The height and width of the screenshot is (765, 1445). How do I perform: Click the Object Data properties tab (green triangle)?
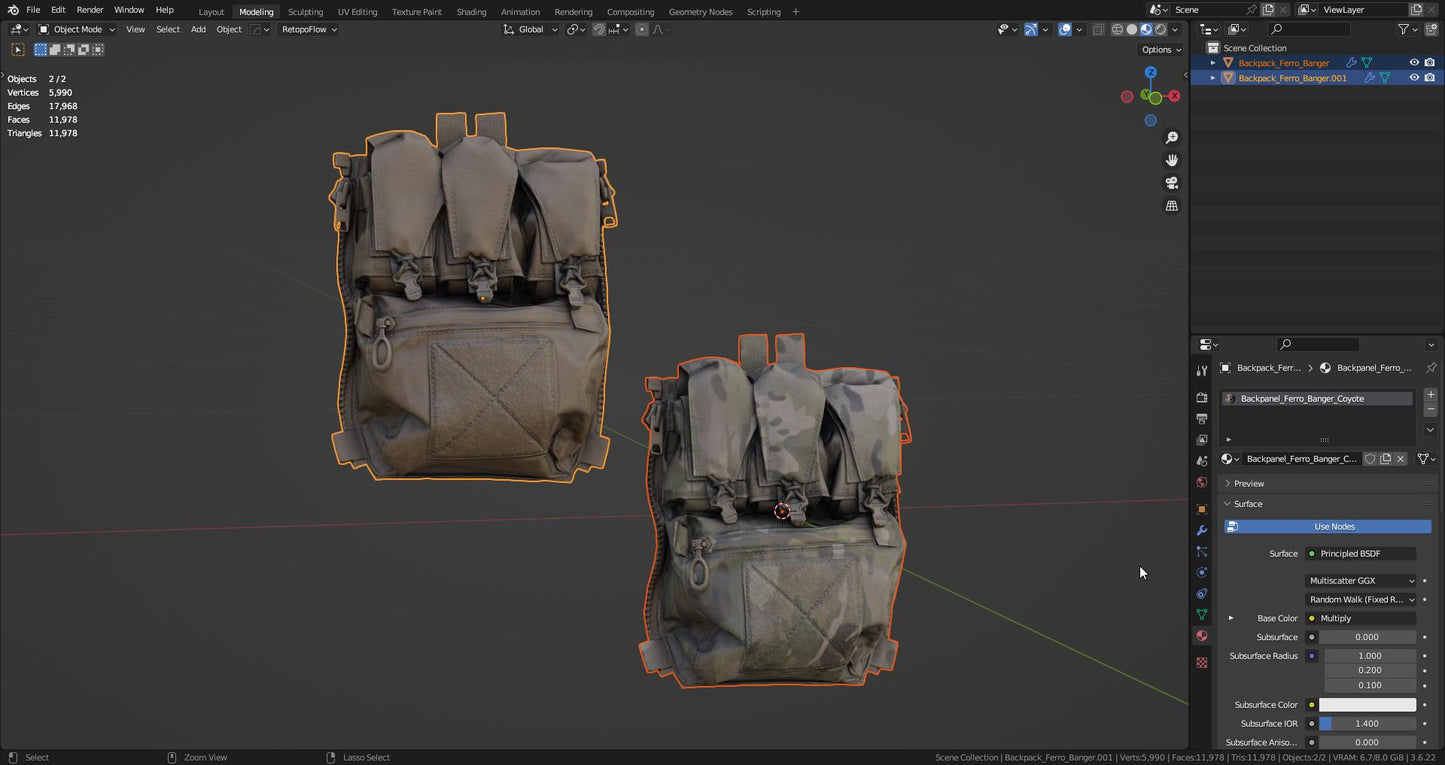(x=1202, y=614)
